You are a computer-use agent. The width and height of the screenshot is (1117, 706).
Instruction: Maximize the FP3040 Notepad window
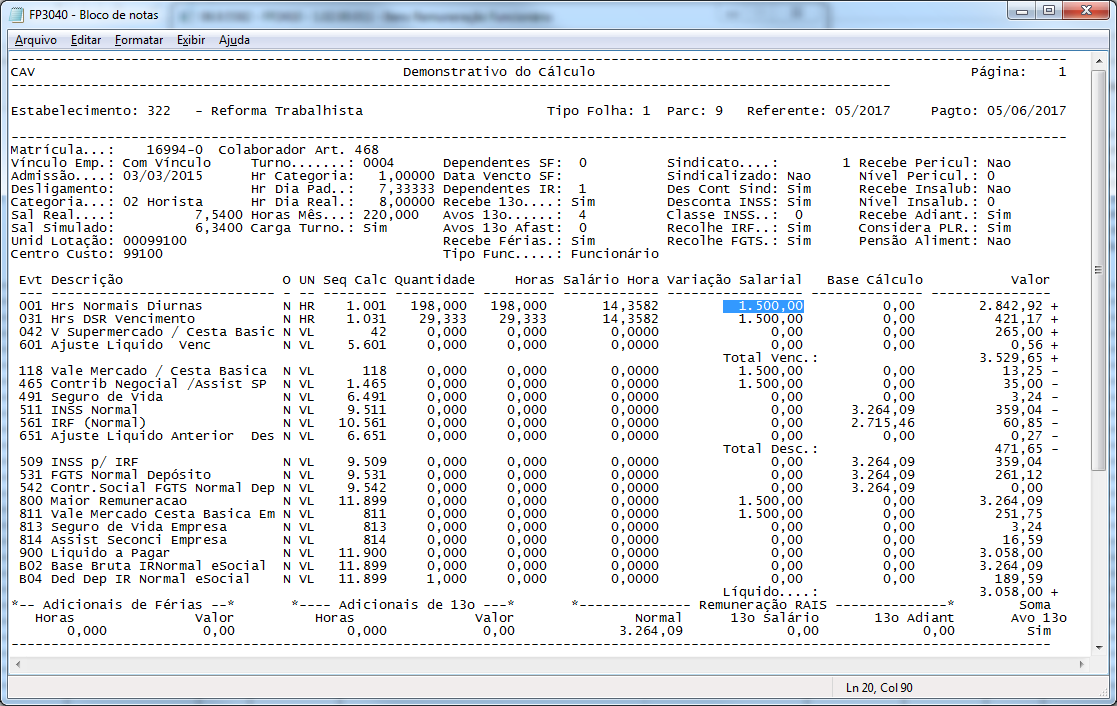pyautogui.click(x=1049, y=11)
